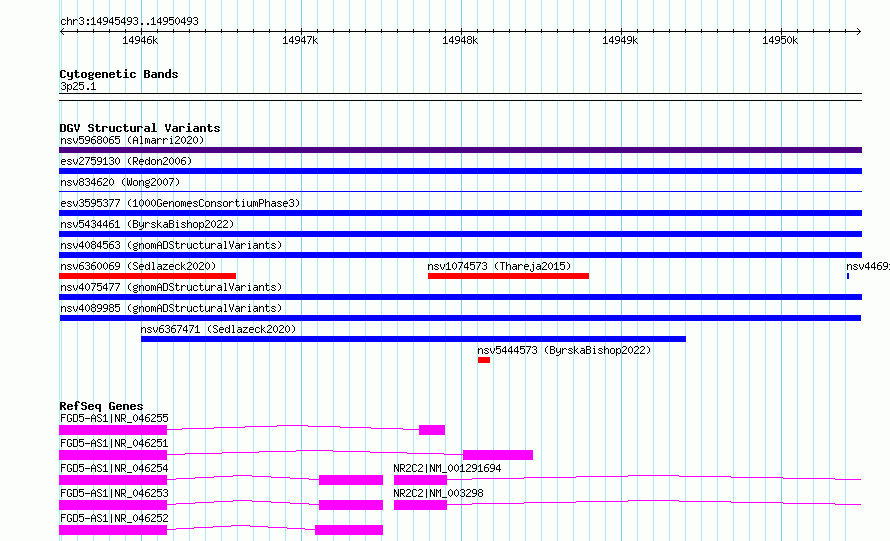
Task: Select the NR2C2|NM_003298 transcript label
Action: [x=438, y=493]
